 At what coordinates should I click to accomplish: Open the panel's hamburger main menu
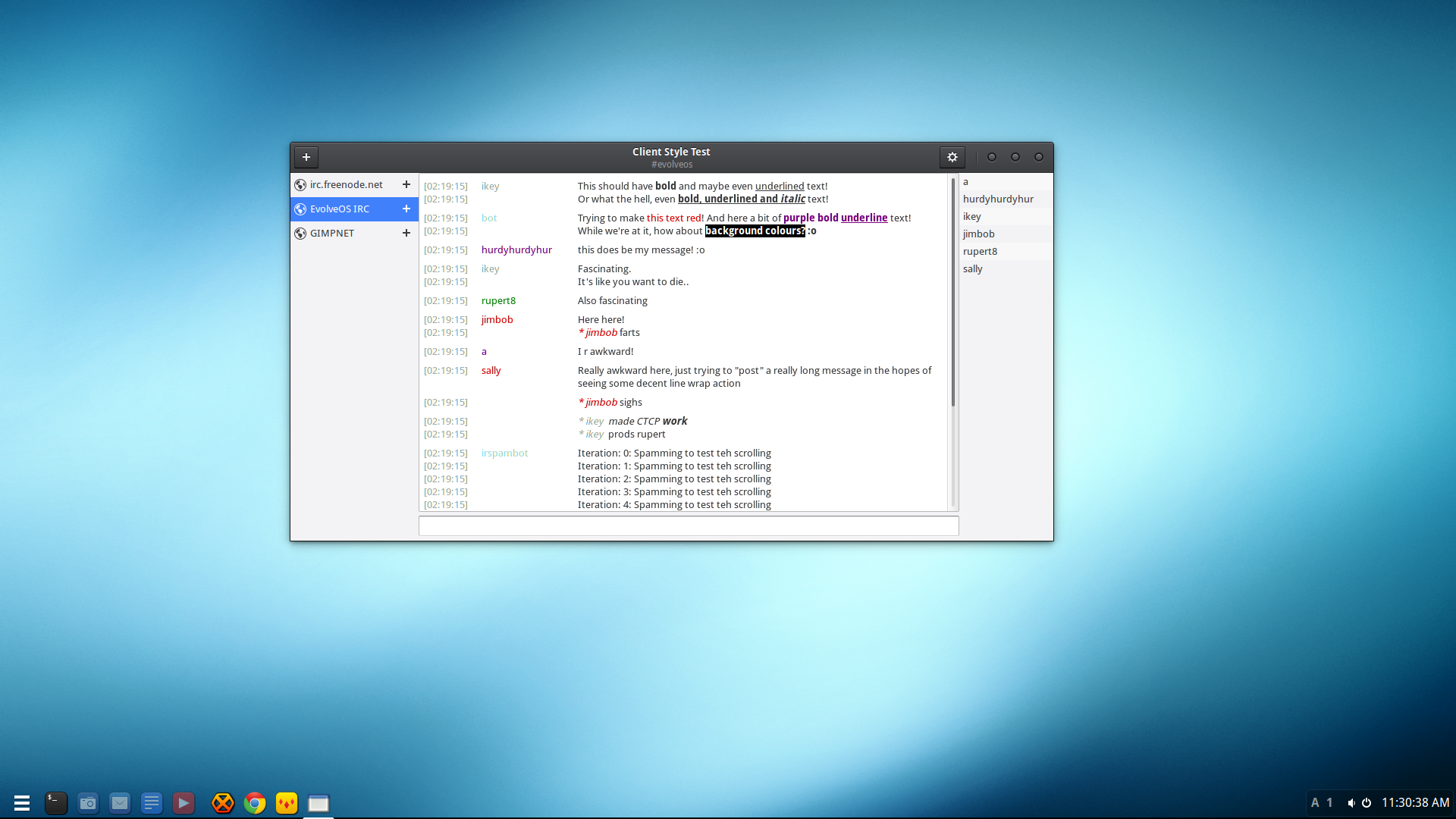(x=21, y=803)
